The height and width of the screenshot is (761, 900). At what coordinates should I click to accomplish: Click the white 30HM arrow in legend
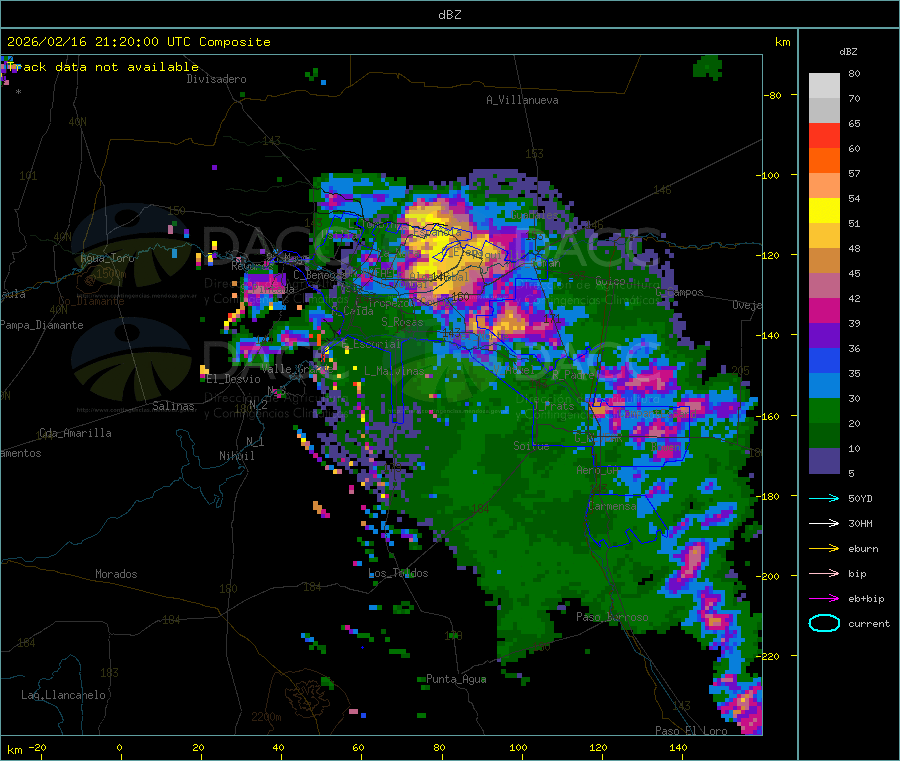[x=824, y=523]
